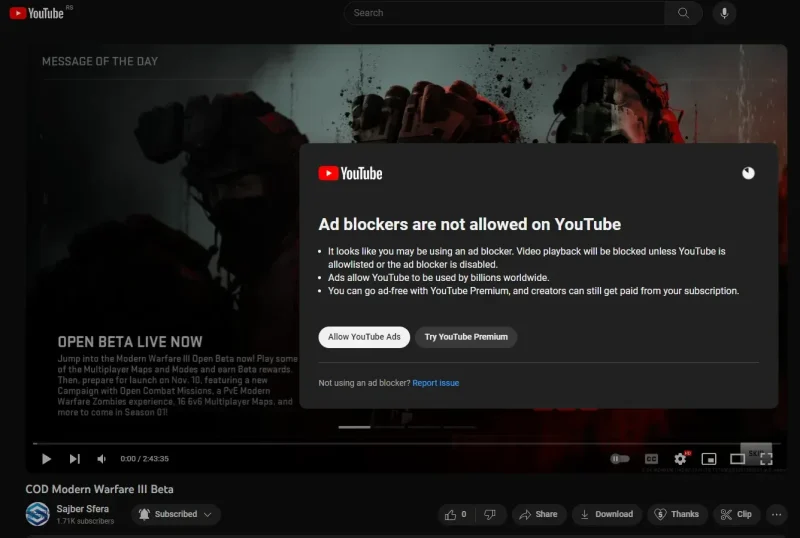This screenshot has height=538, width=800.
Task: Enable miniplayer mode
Action: pyautogui.click(x=709, y=459)
